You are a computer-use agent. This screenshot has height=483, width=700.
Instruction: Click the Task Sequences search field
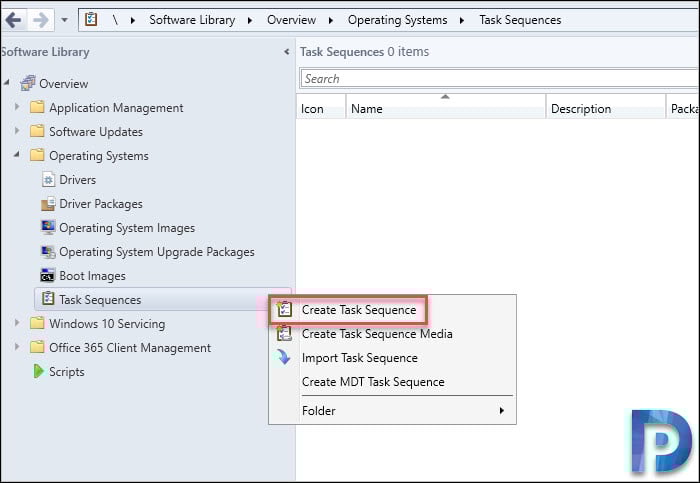(500, 79)
